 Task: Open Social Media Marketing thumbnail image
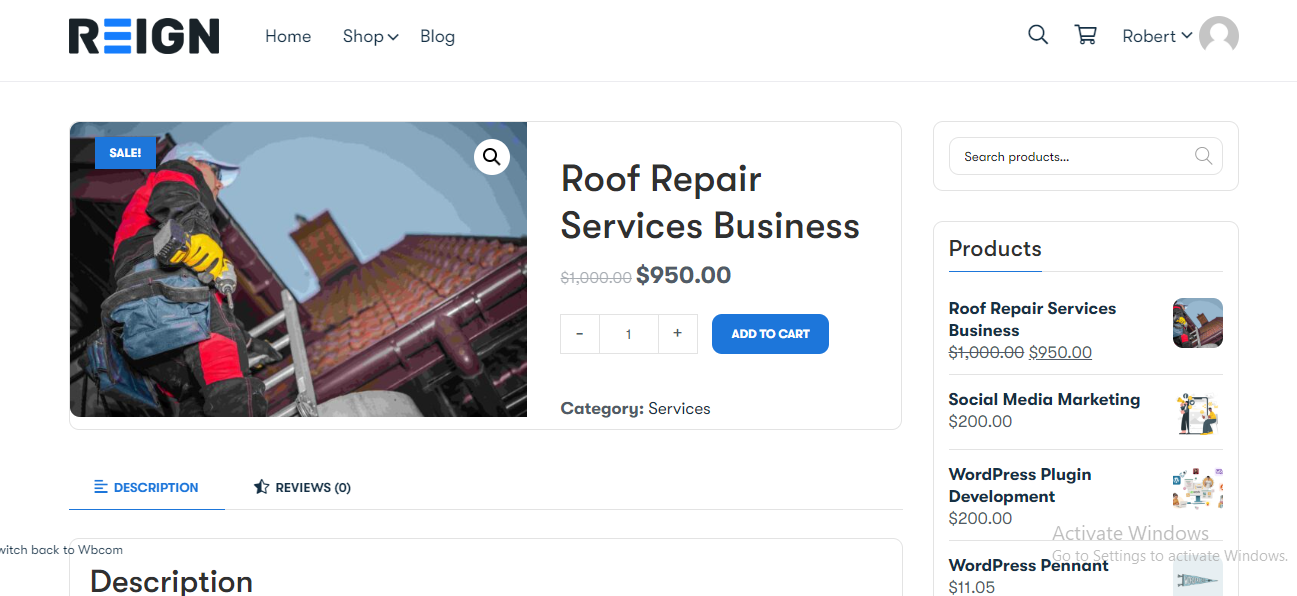(x=1198, y=413)
